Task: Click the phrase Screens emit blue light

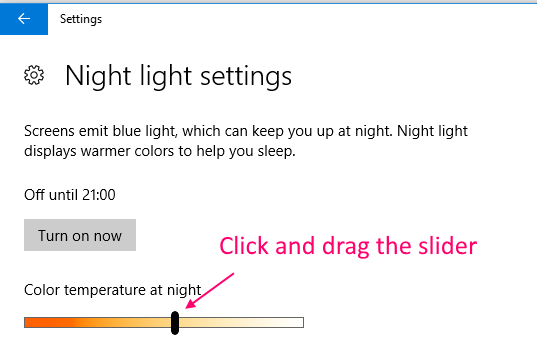Action: (101, 131)
